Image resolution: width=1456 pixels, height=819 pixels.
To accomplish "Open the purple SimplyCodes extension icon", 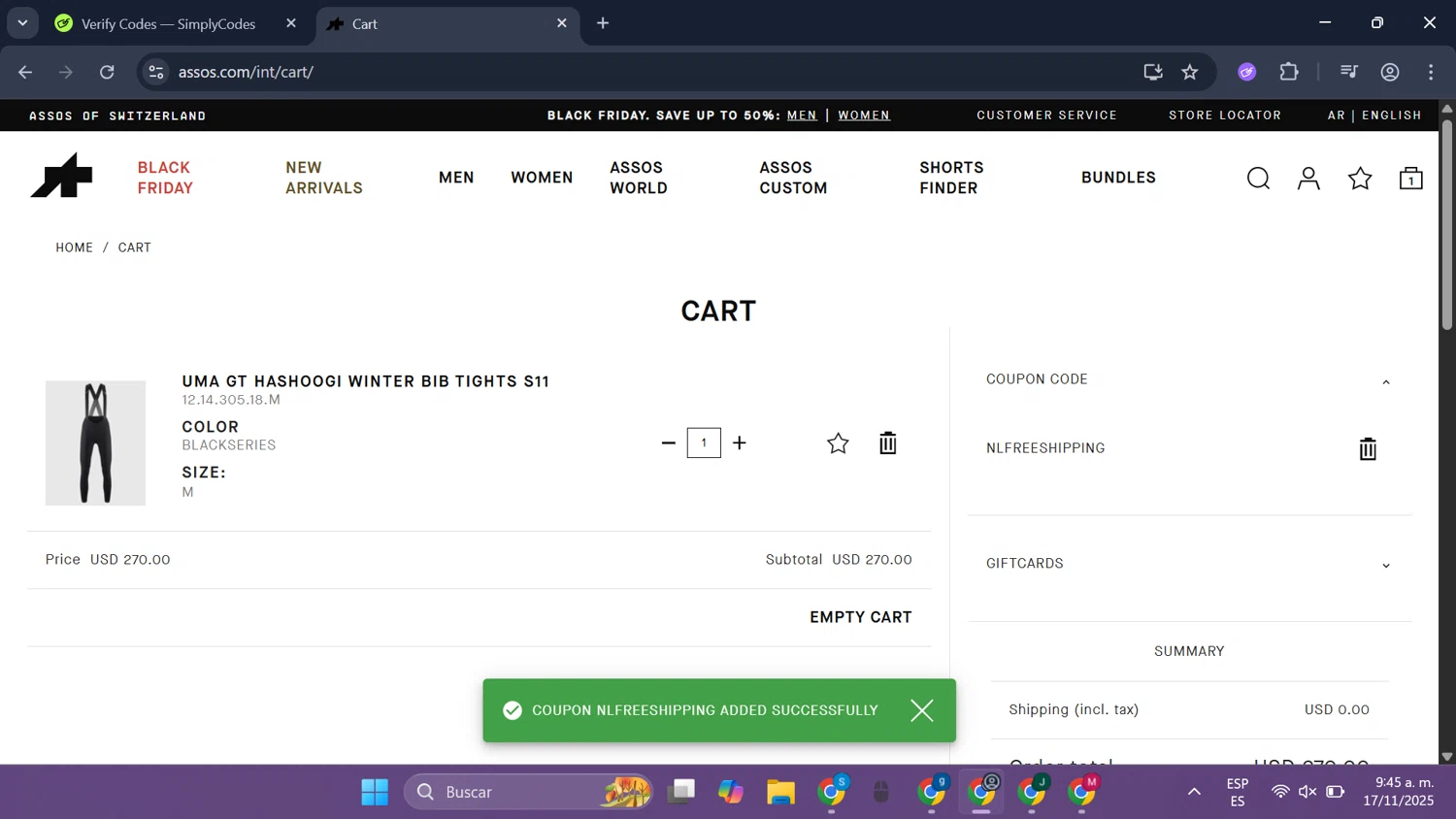I will coord(1247,72).
